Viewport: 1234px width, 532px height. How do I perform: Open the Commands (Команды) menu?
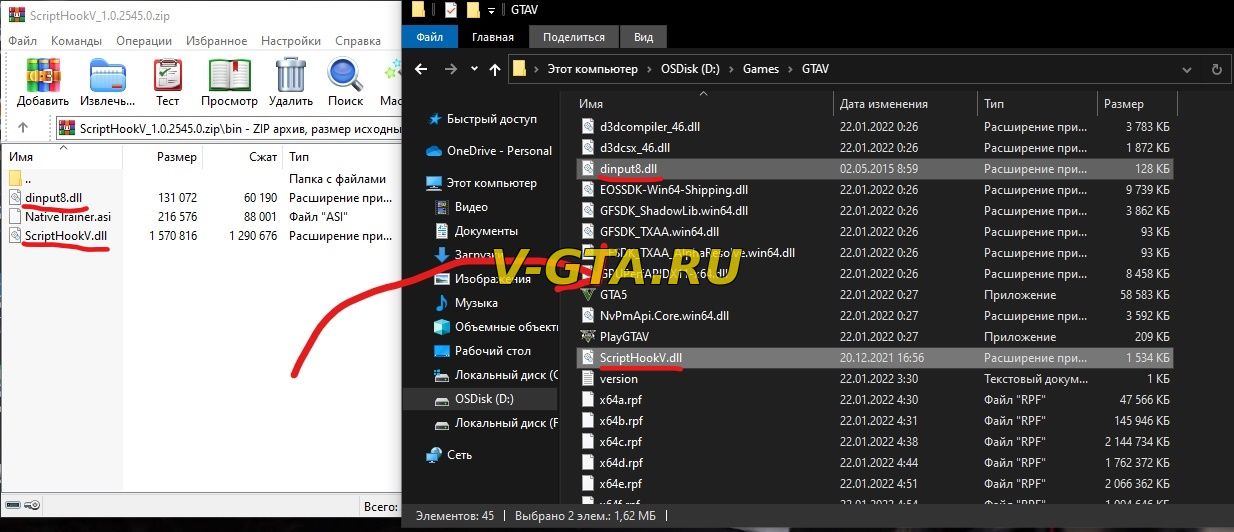pyautogui.click(x=76, y=41)
